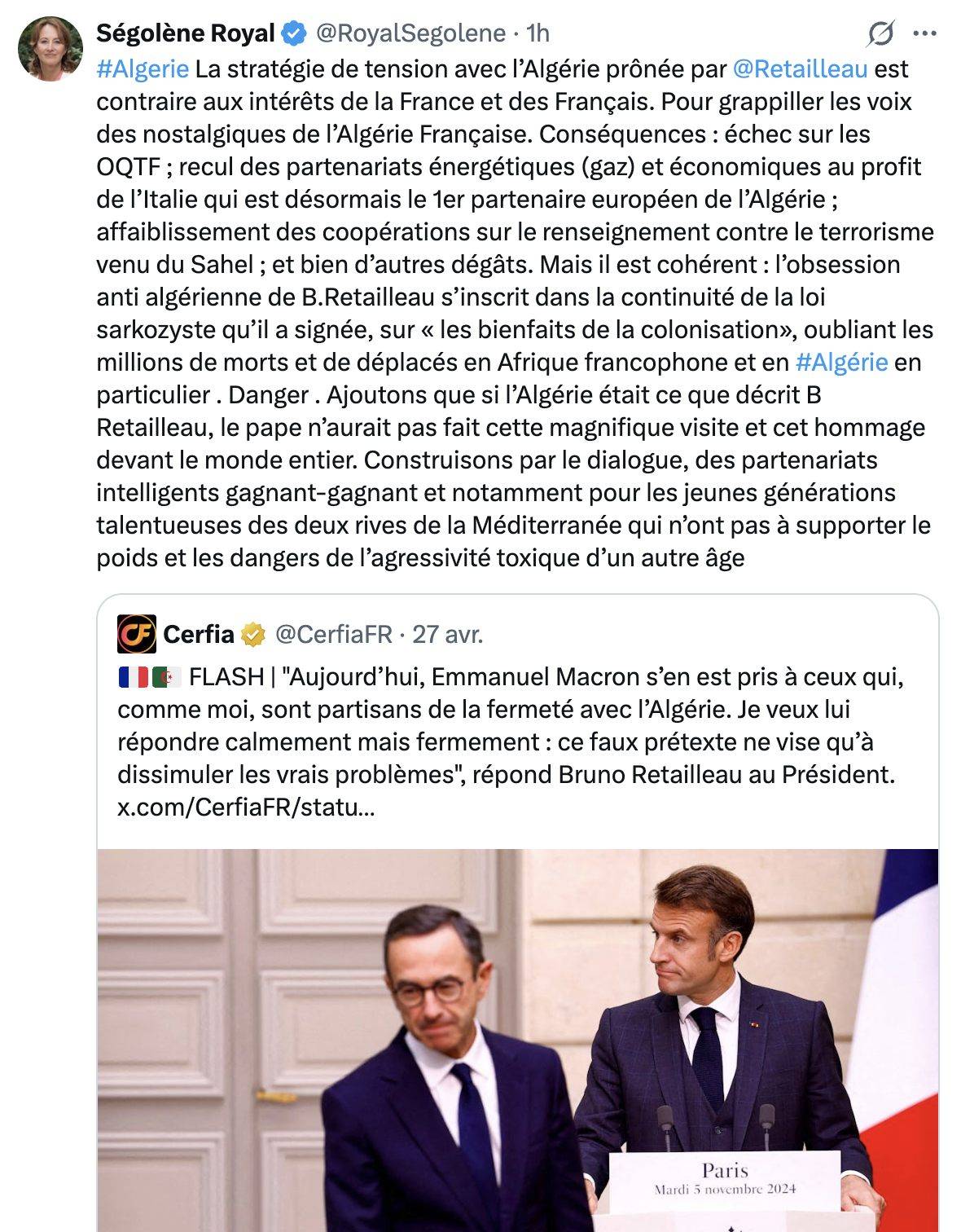
Task: Open the @CerfiaFR handle
Action: pos(334,634)
